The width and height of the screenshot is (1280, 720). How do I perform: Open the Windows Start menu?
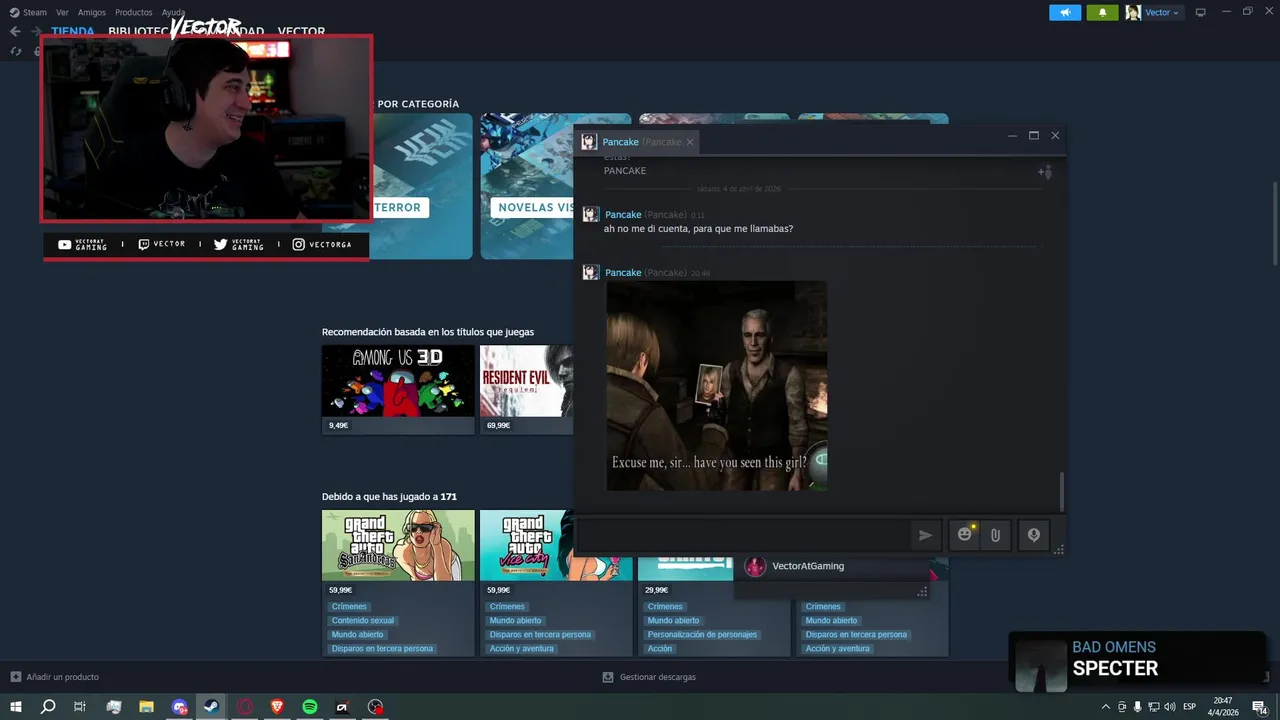[16, 707]
